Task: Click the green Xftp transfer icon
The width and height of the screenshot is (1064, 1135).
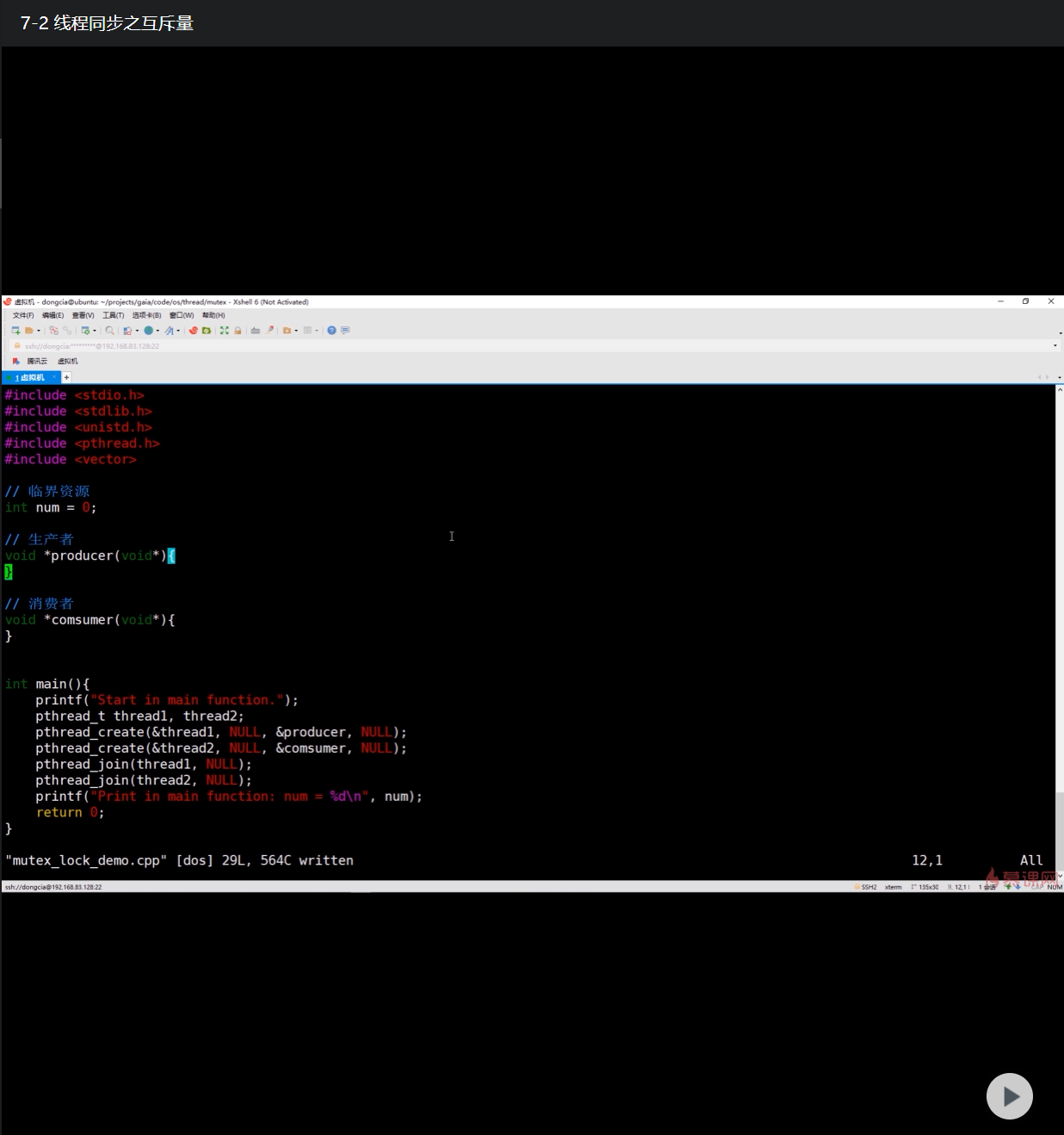Action: 207,331
